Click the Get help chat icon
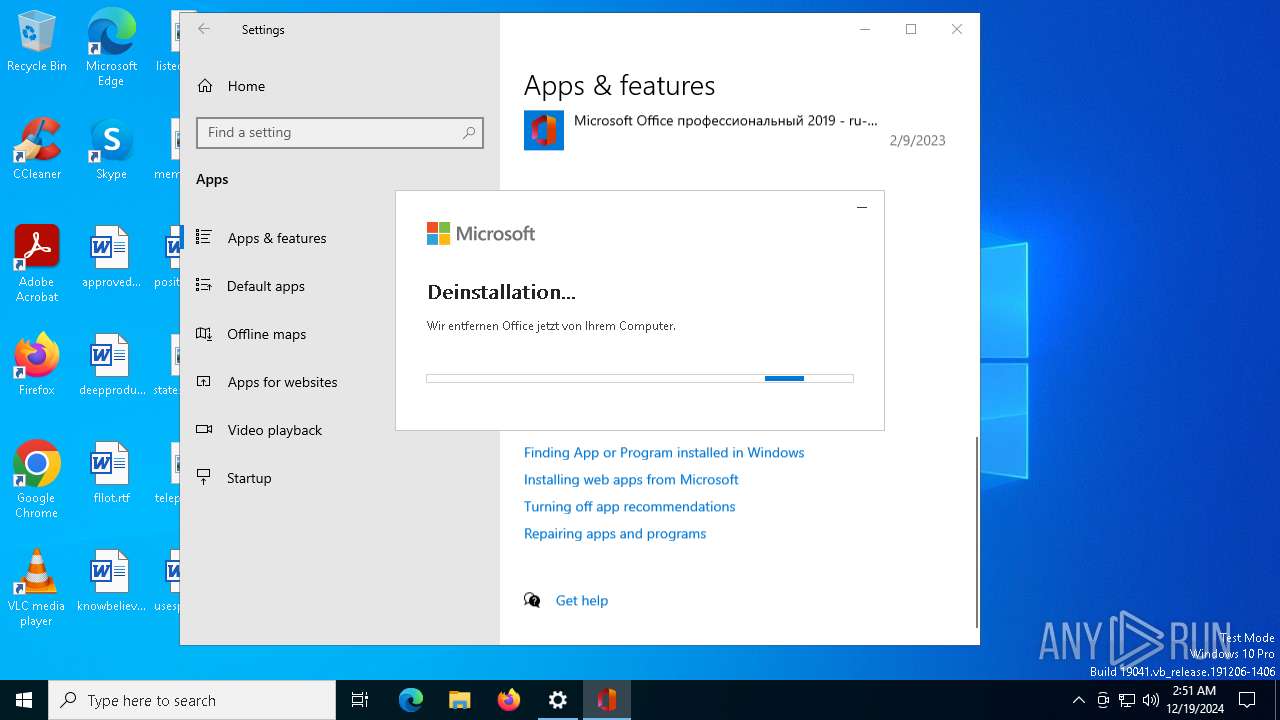1280x720 pixels. click(532, 600)
